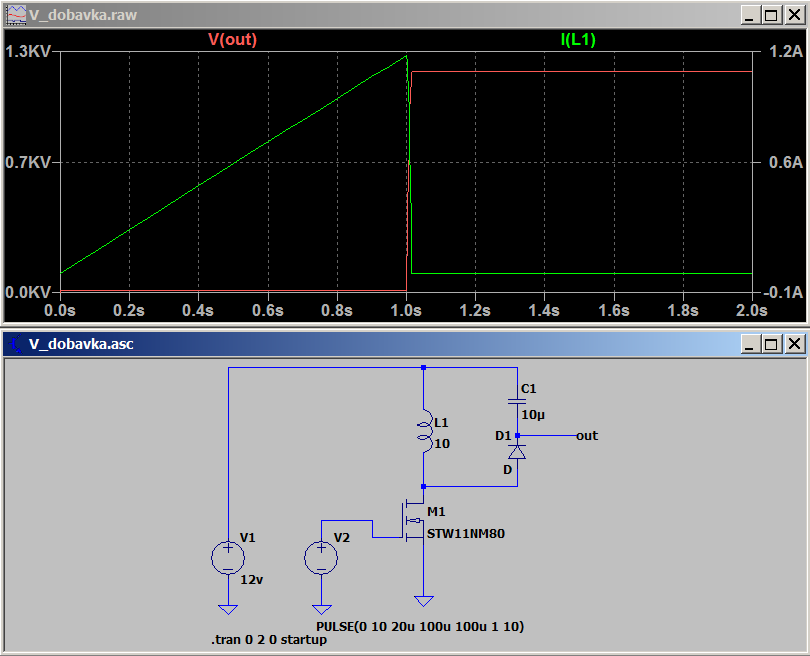Image resolution: width=810 pixels, height=656 pixels.
Task: Open the V_dobavka.raw window system icon
Action: point(15,15)
